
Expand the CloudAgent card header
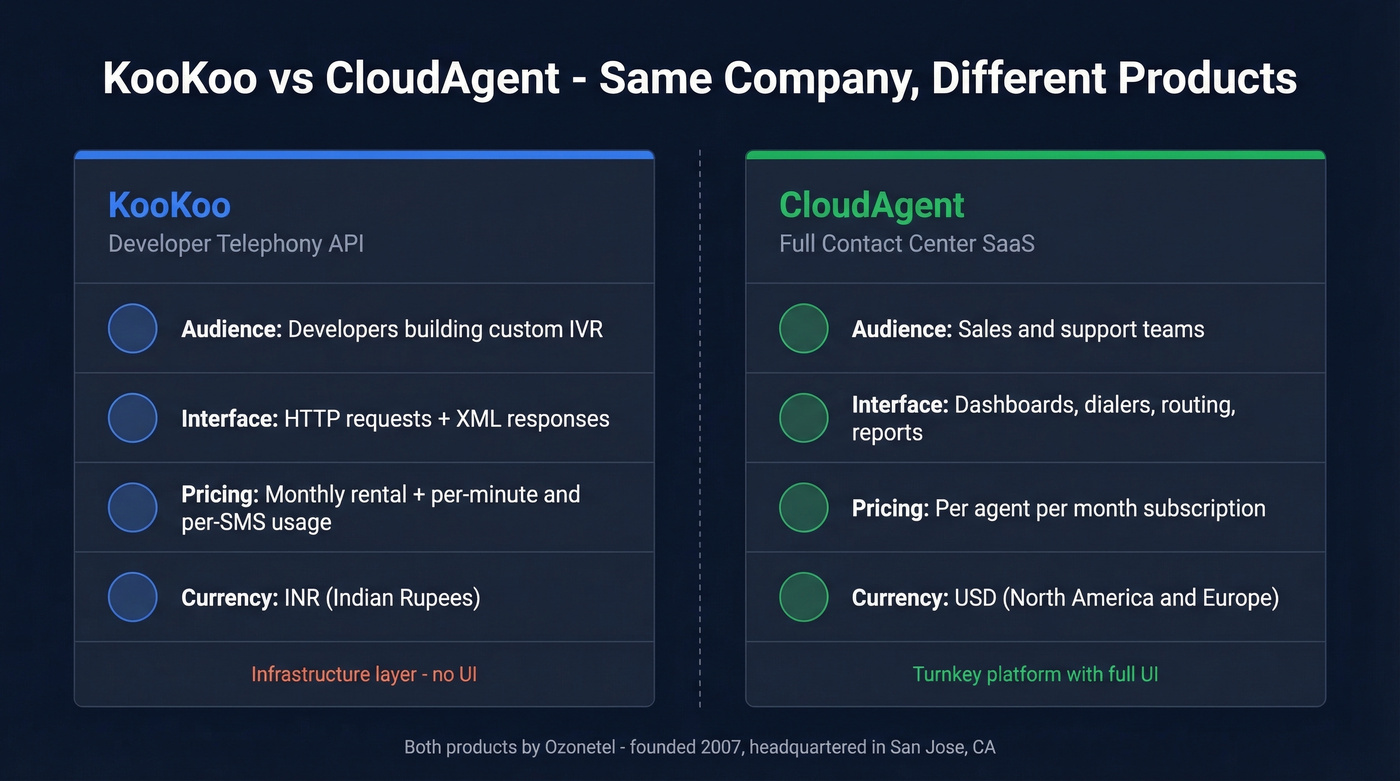[1035, 218]
